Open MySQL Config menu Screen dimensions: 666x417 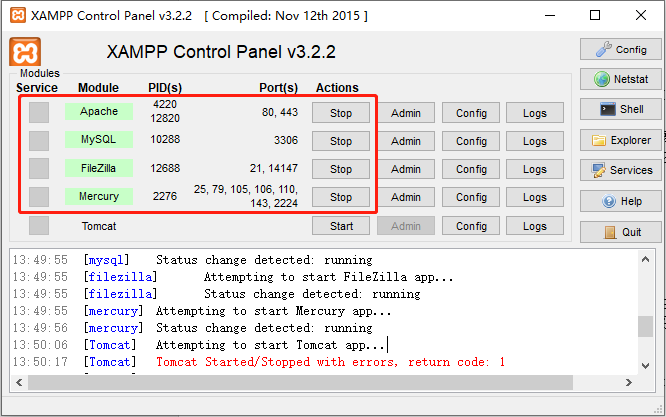[x=471, y=141]
